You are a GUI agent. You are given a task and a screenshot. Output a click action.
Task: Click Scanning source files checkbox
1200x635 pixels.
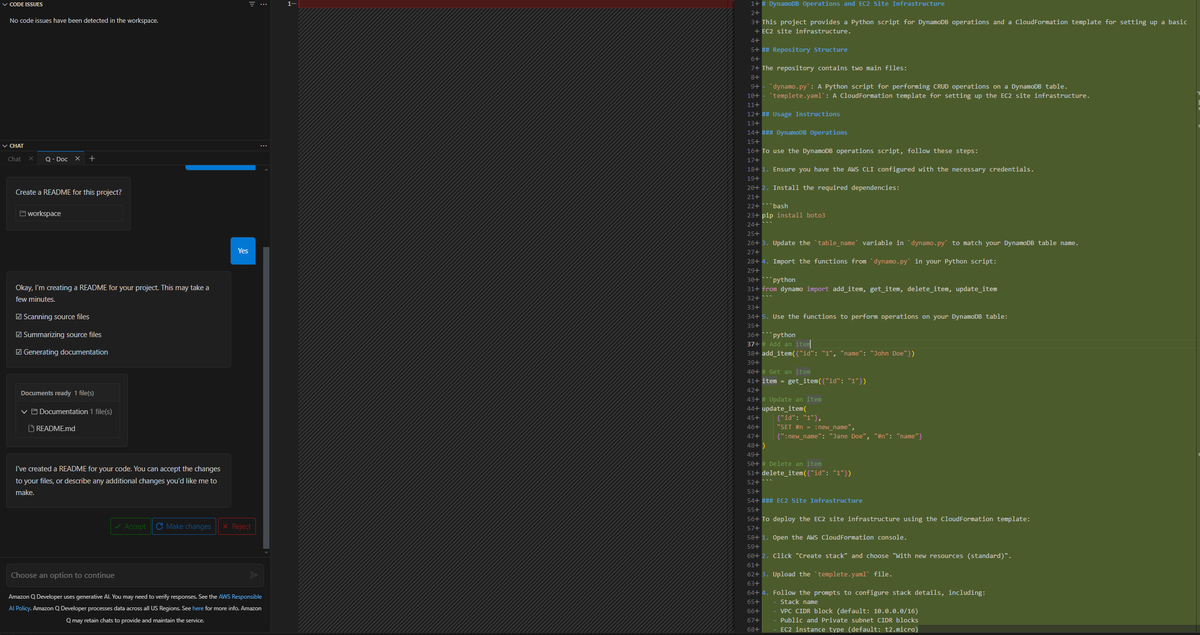point(19,317)
